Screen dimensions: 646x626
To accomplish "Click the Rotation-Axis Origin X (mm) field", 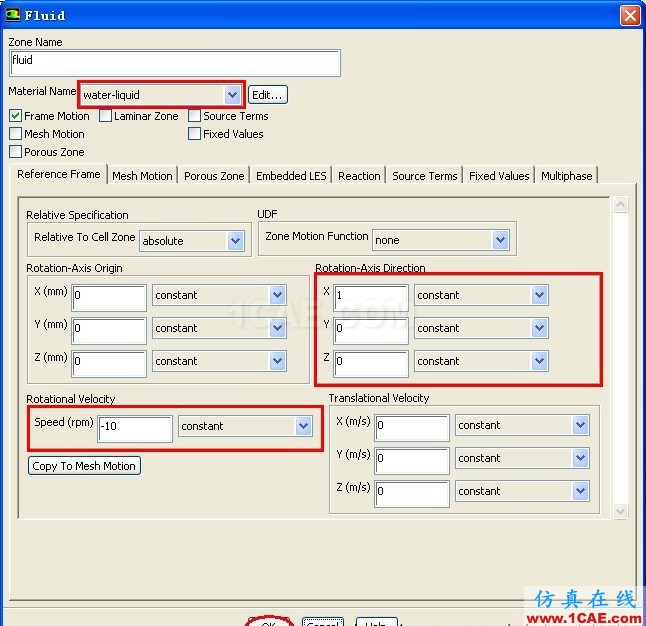I will tap(109, 297).
